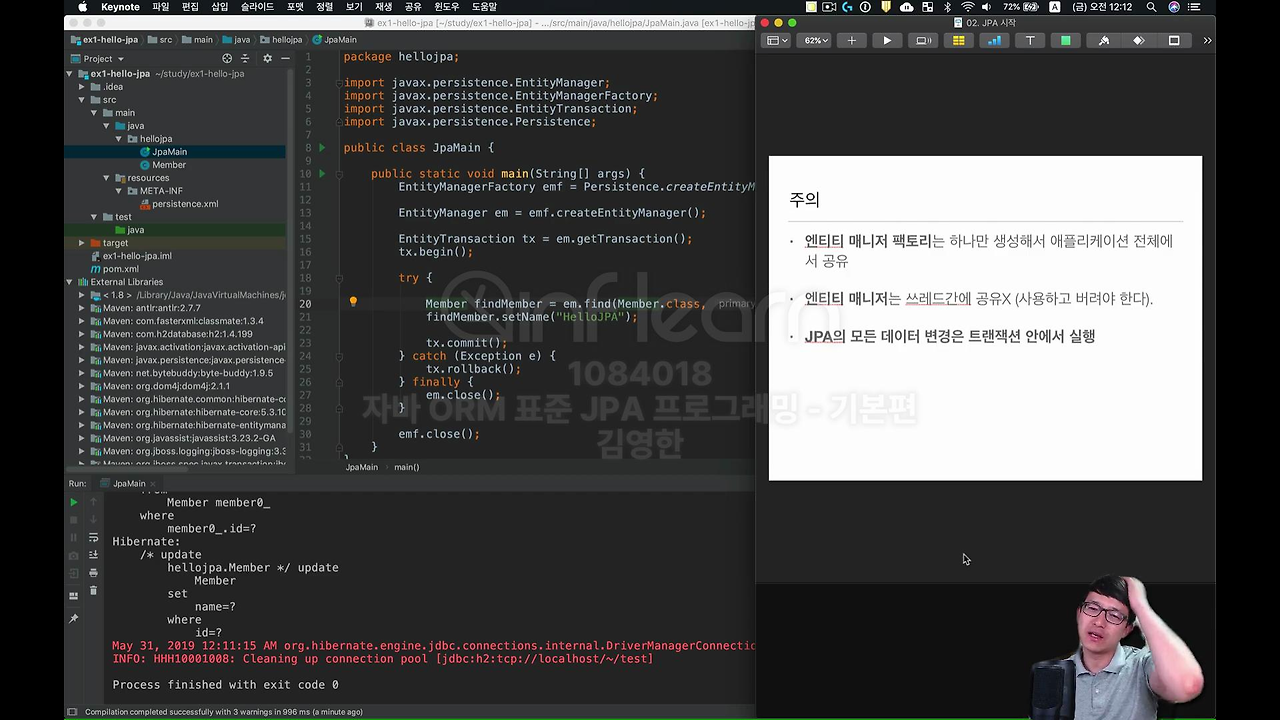The image size is (1280, 720).
Task: Click the Keynote Live presentation icon
Action: point(923,41)
